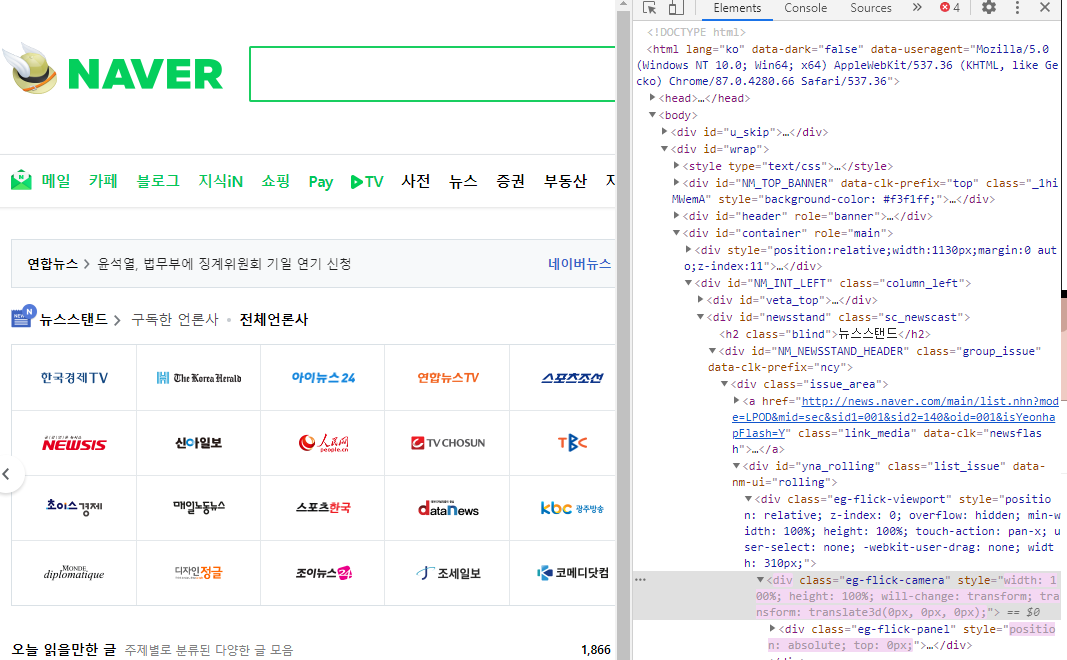Image resolution: width=1067 pixels, height=660 pixels.
Task: Select the 구독한 언론사 tab
Action: pyautogui.click(x=174, y=319)
